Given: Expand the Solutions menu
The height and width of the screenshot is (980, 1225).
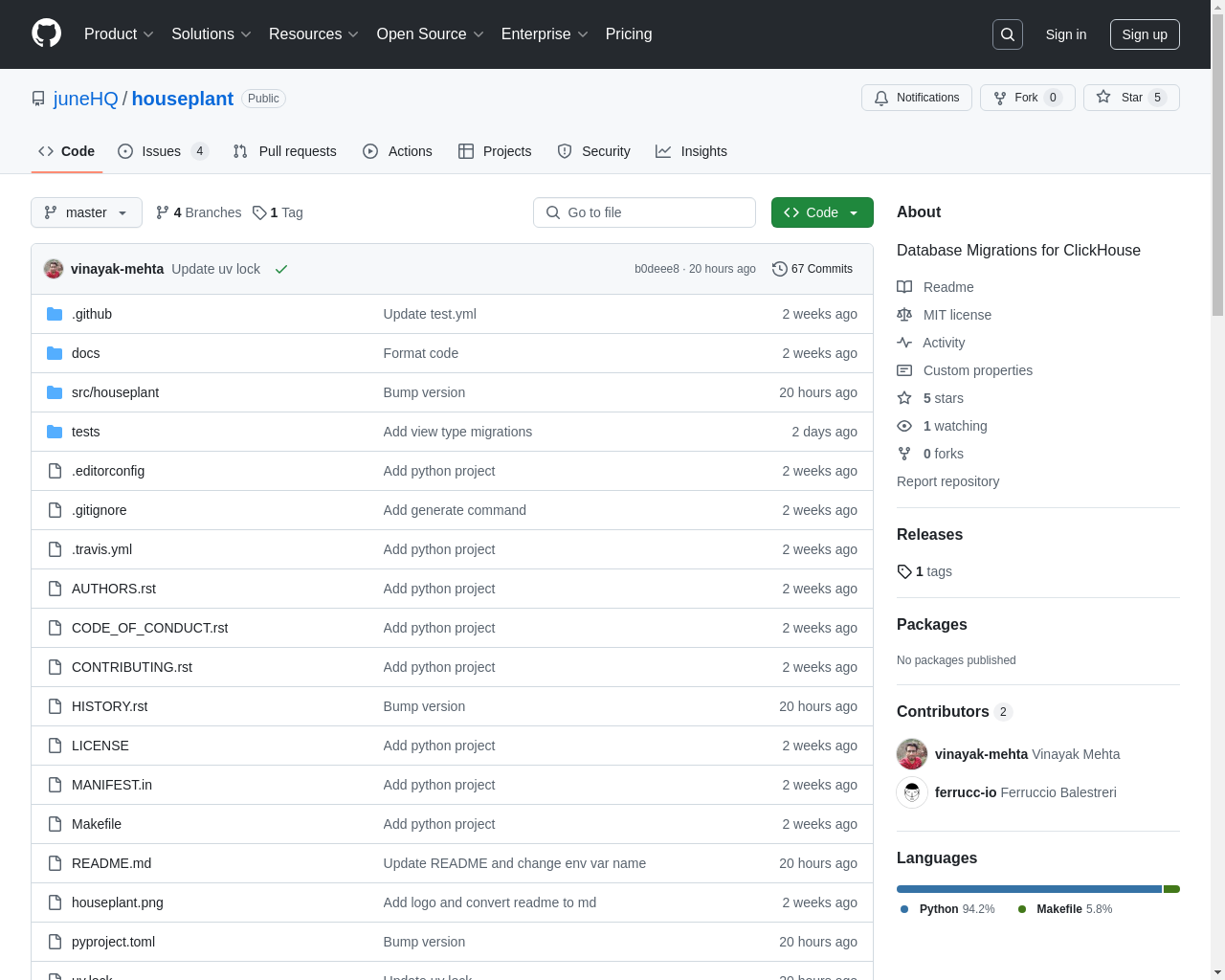Looking at the screenshot, I should (212, 34).
